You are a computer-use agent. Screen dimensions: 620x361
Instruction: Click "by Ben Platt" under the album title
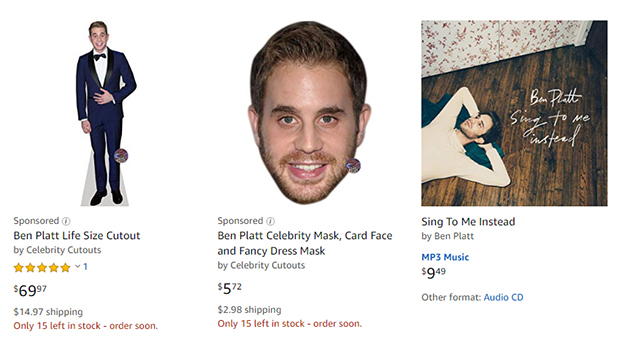[x=448, y=236]
